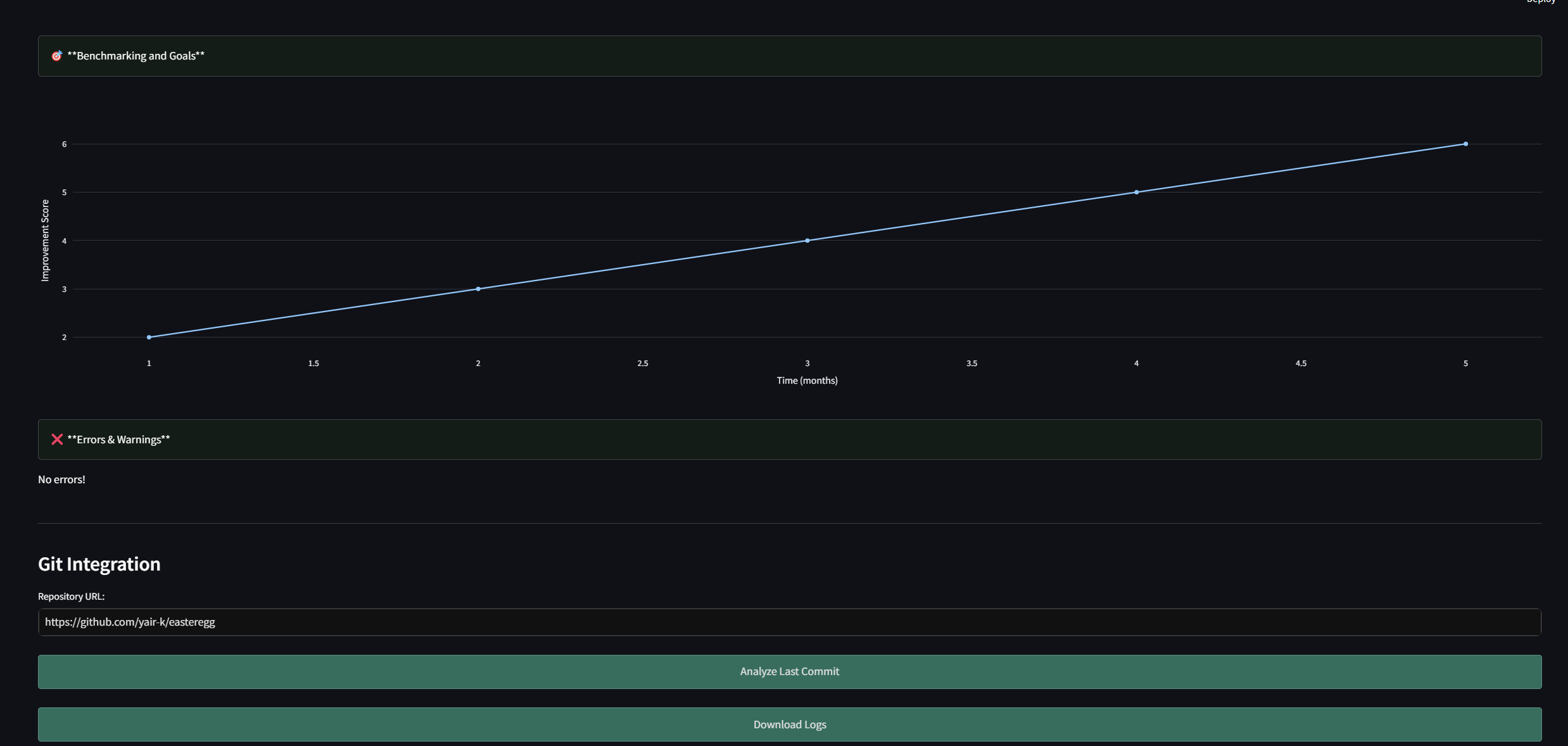Click the Git Integration heading

point(99,564)
